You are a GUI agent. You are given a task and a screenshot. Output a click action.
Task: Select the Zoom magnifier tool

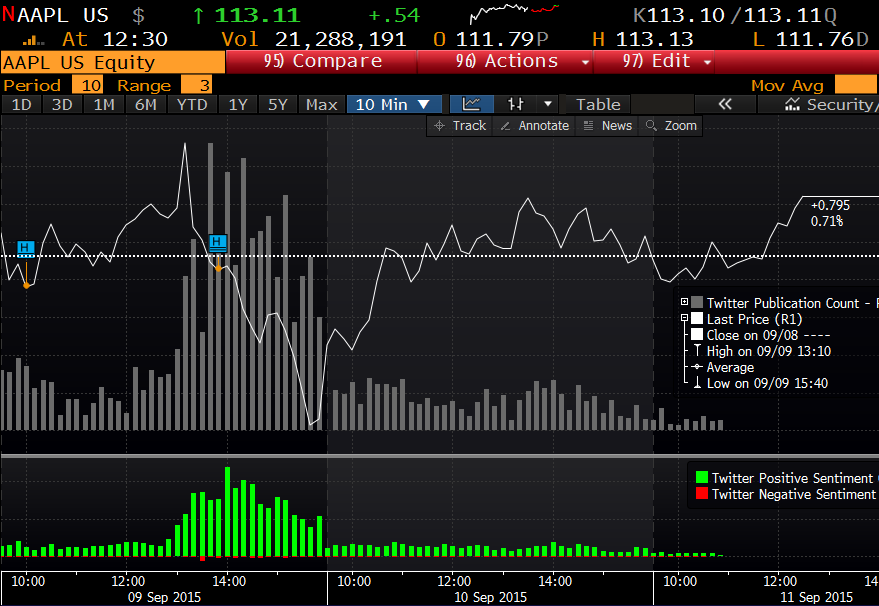(x=671, y=126)
